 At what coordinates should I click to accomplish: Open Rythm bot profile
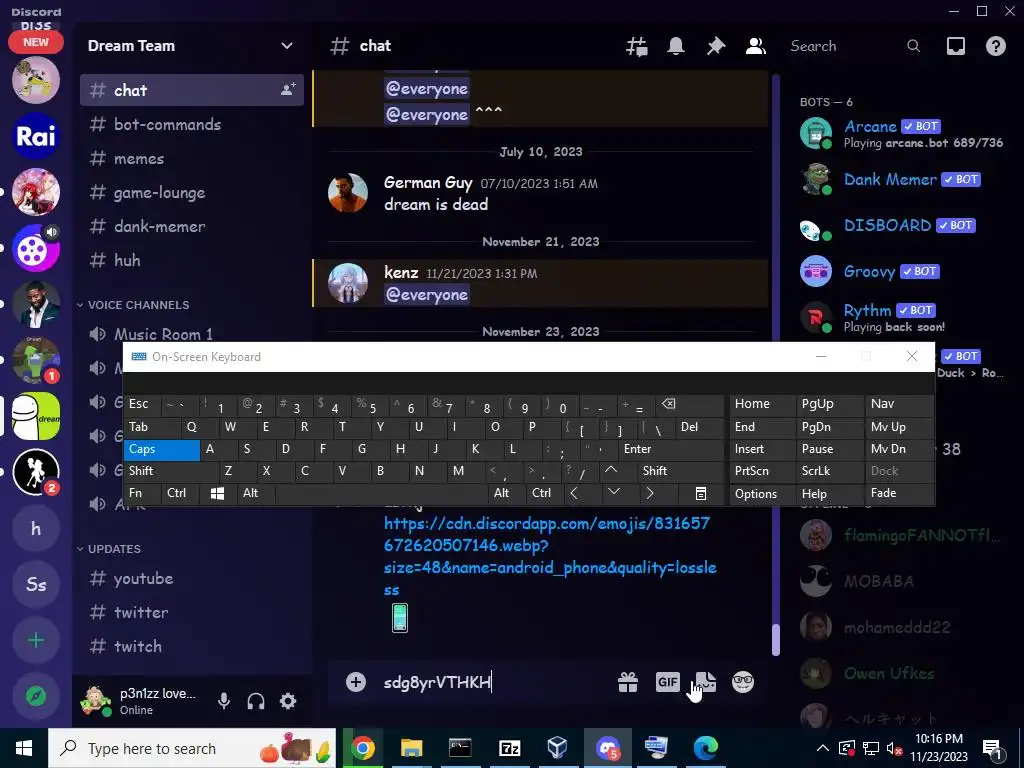click(904, 317)
